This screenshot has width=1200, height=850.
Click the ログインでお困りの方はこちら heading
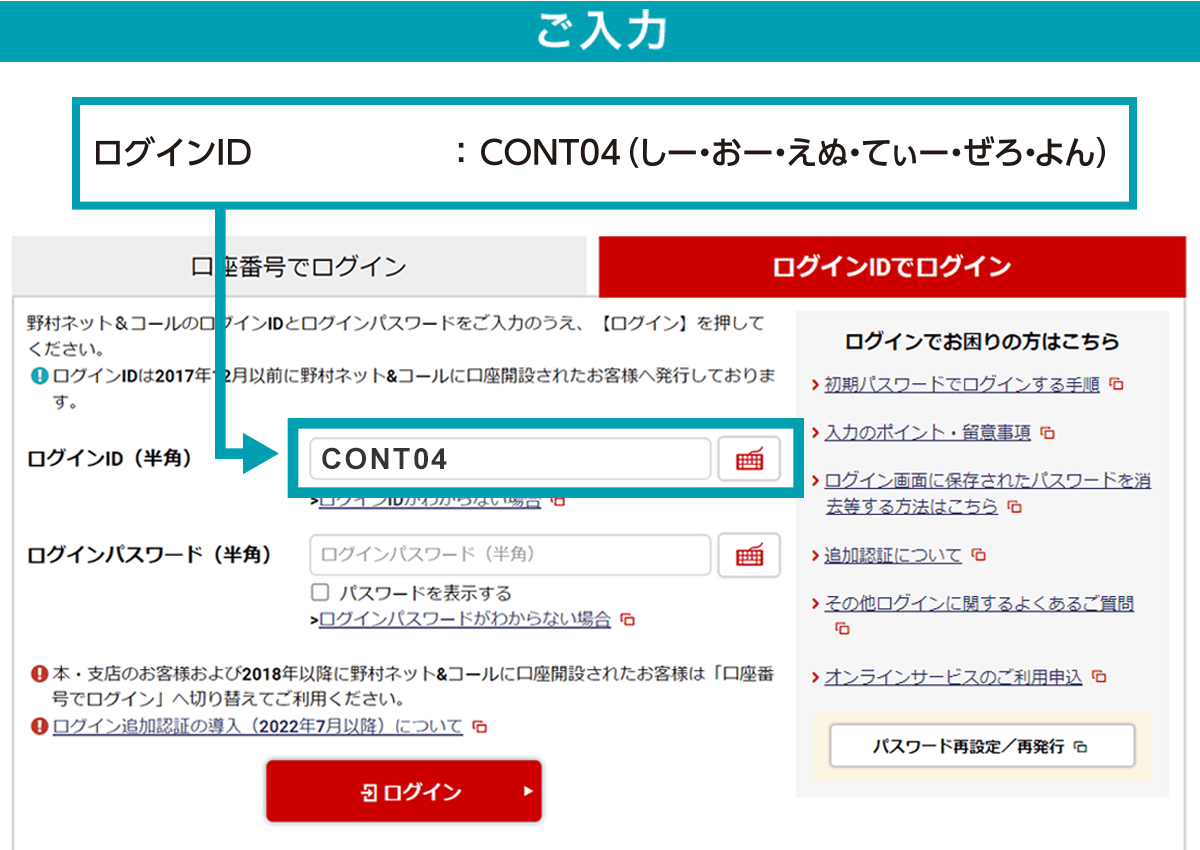pyautogui.click(x=982, y=342)
